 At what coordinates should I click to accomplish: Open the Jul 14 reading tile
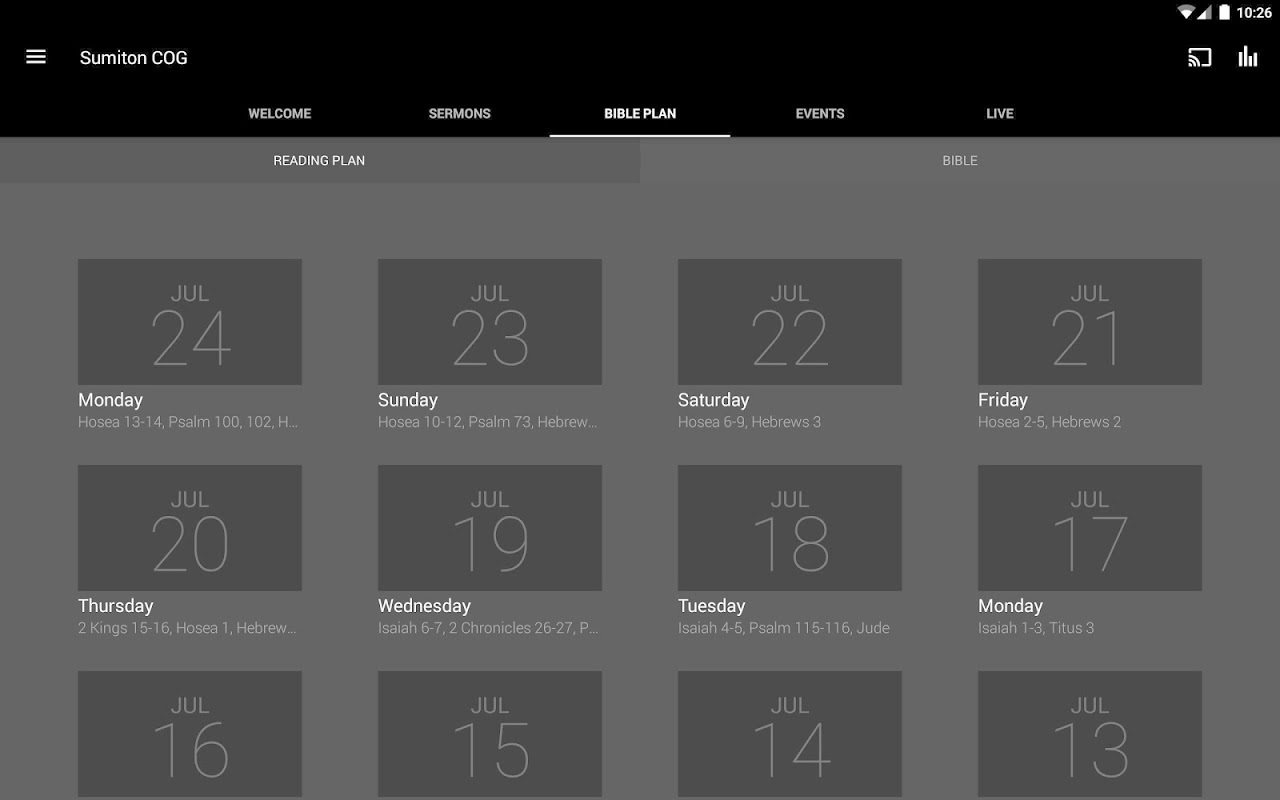click(x=790, y=734)
